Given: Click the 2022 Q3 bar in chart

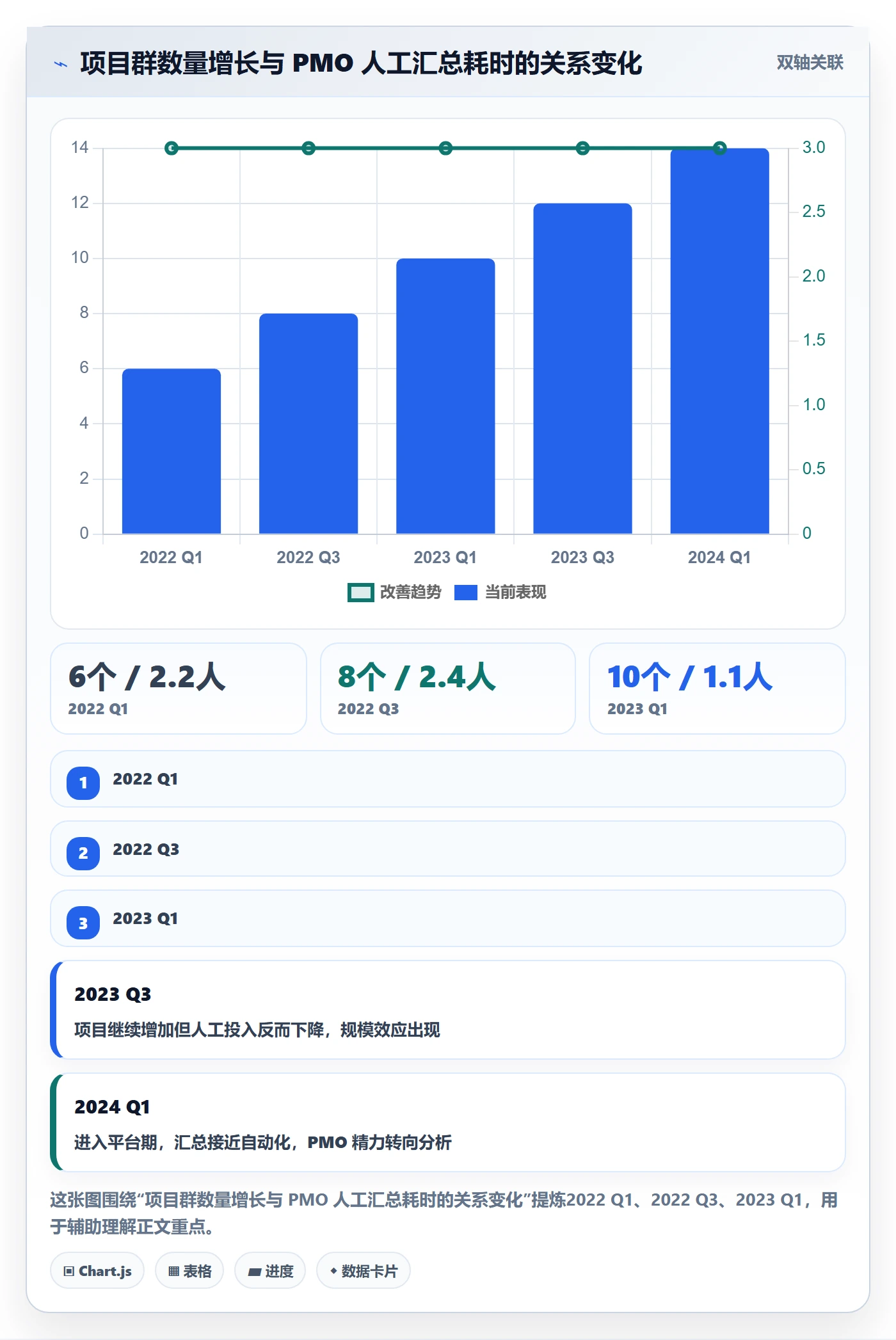Looking at the screenshot, I should (x=308, y=424).
